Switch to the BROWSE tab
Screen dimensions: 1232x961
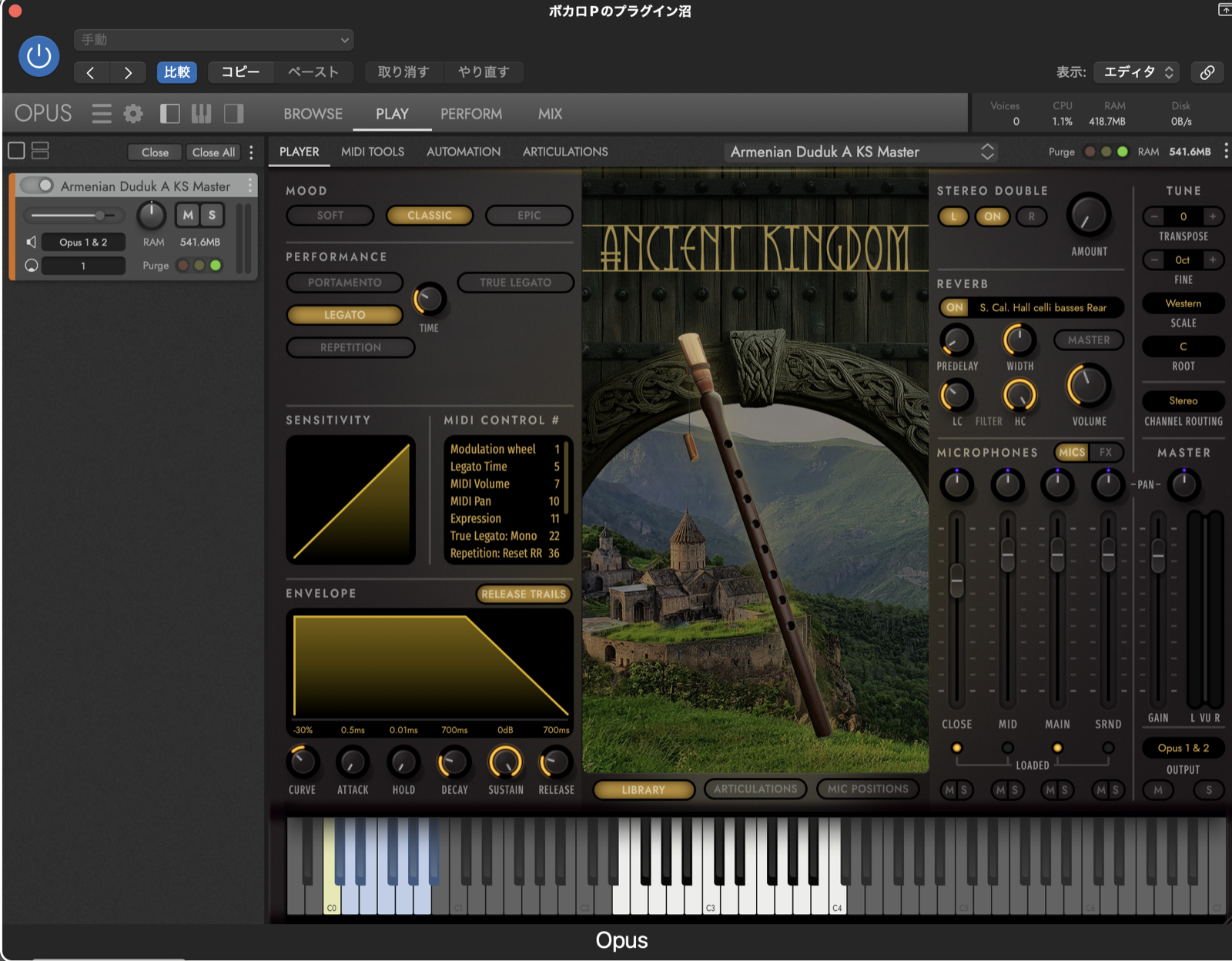click(313, 114)
